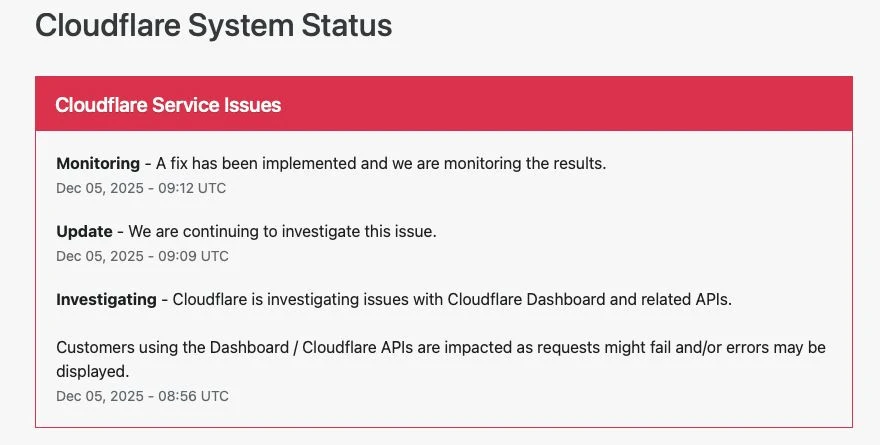Select the bold Monitoring status label
The image size is (880, 445).
98,163
